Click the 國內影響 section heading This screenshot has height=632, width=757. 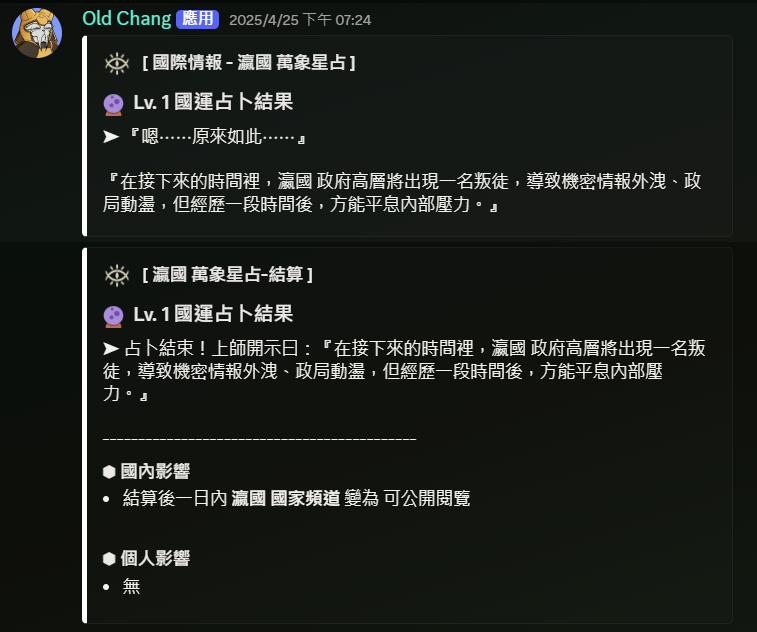pyautogui.click(x=155, y=471)
